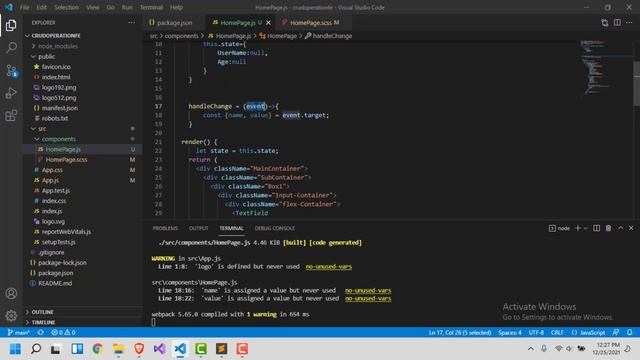Split the editor to the right
The image size is (640, 360).
click(x=617, y=23)
